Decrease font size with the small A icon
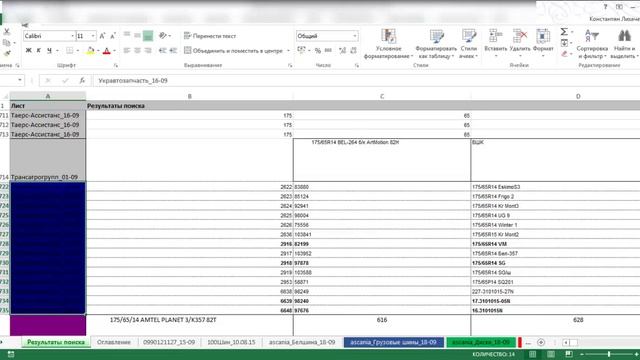This screenshot has width=640, height=360. tap(113, 36)
